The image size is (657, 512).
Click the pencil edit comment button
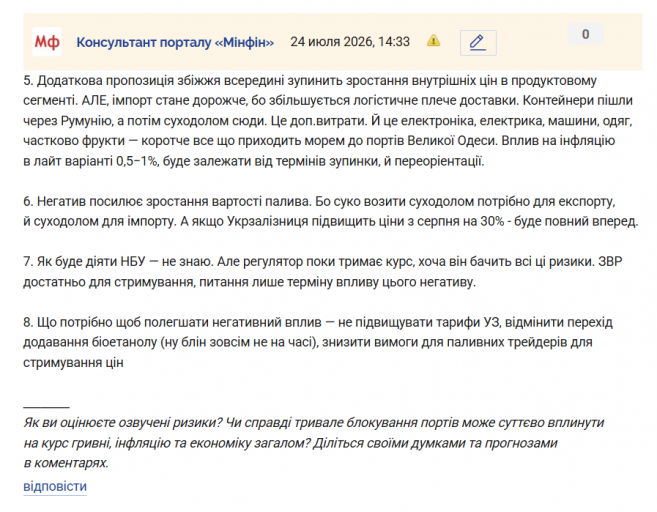coord(478,43)
